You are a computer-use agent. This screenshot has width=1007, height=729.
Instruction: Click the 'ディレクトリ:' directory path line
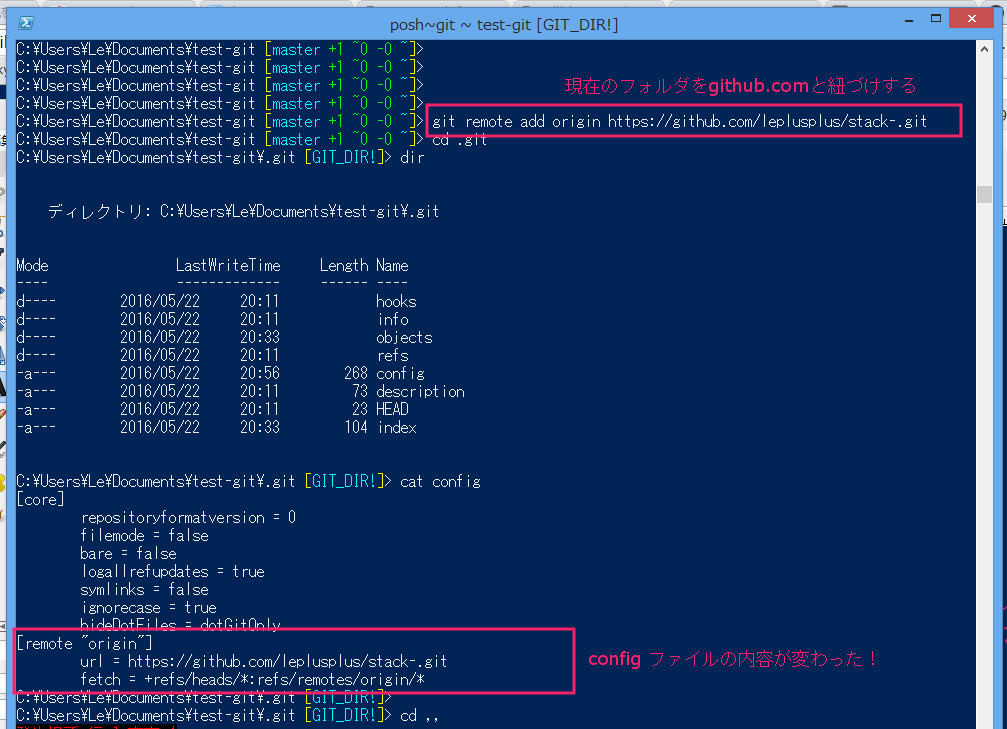click(243, 211)
